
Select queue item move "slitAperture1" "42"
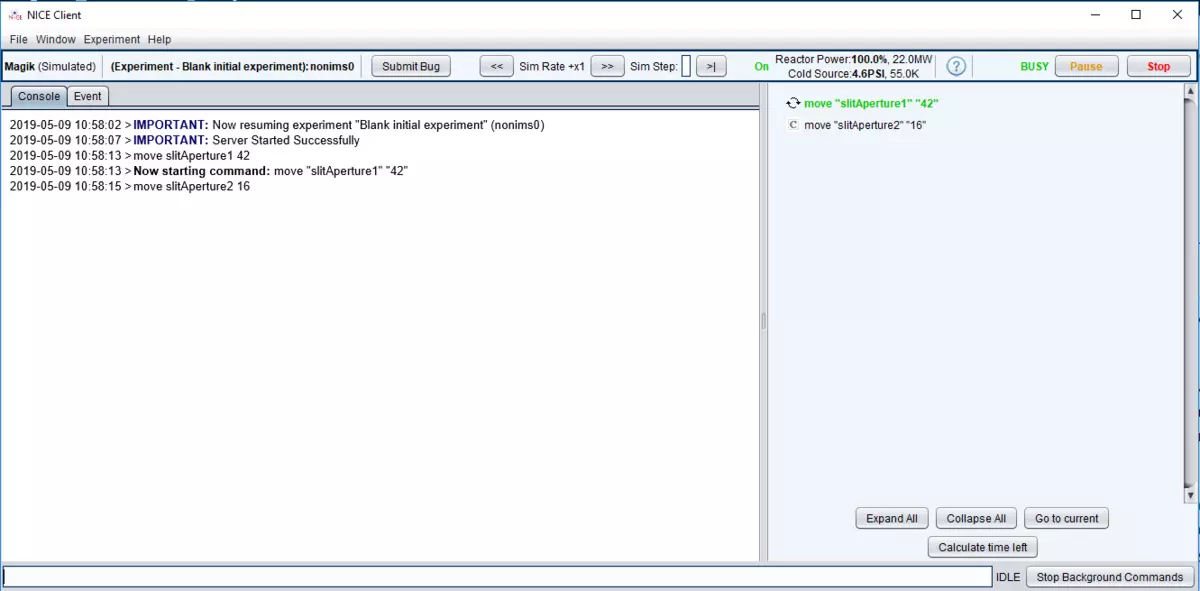[871, 103]
